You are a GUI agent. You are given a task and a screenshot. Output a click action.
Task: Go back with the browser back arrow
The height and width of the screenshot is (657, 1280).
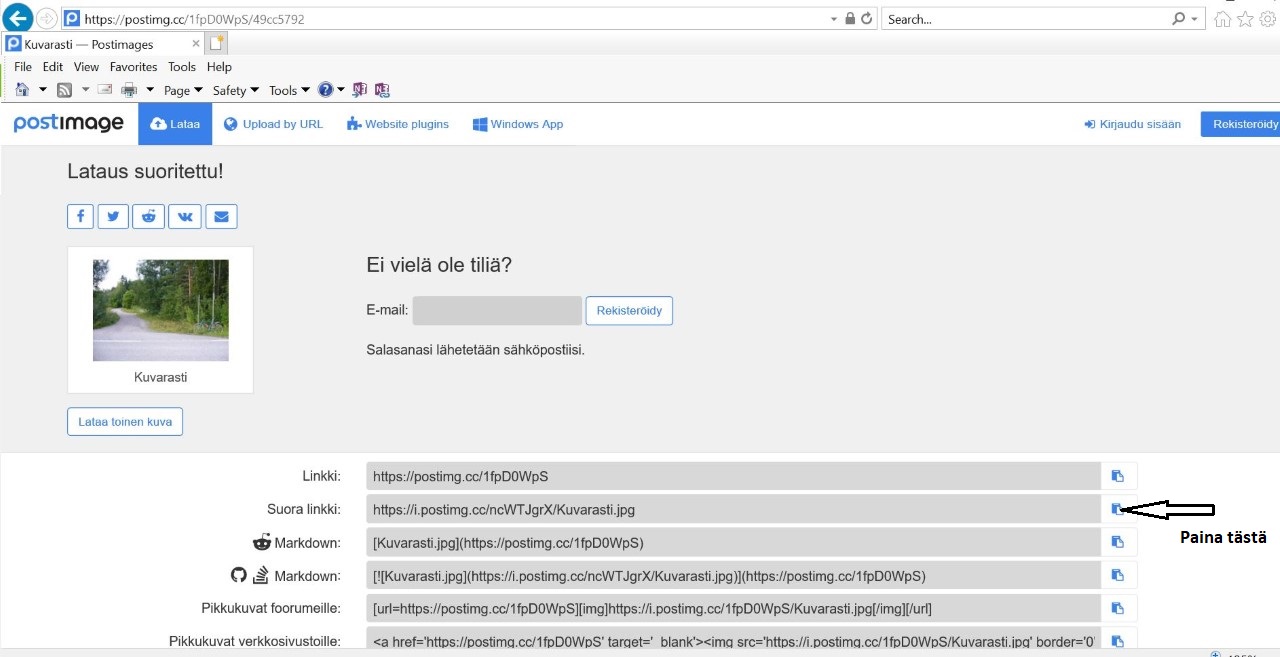[x=18, y=18]
